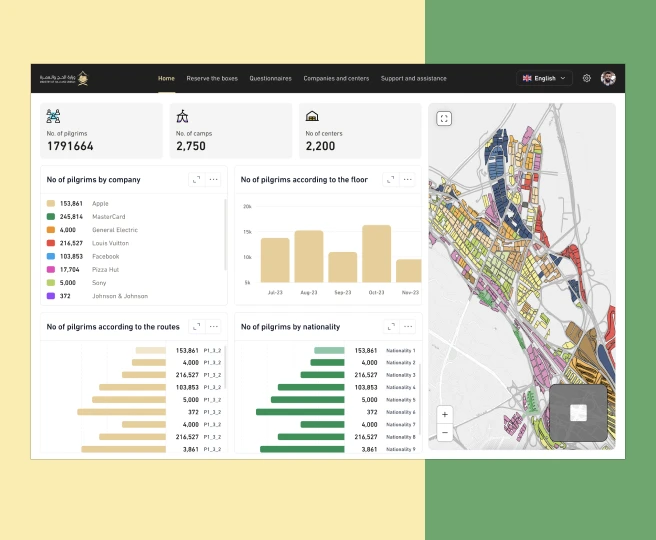
Task: Expand the pilgrims by floor chart
Action: (x=391, y=179)
